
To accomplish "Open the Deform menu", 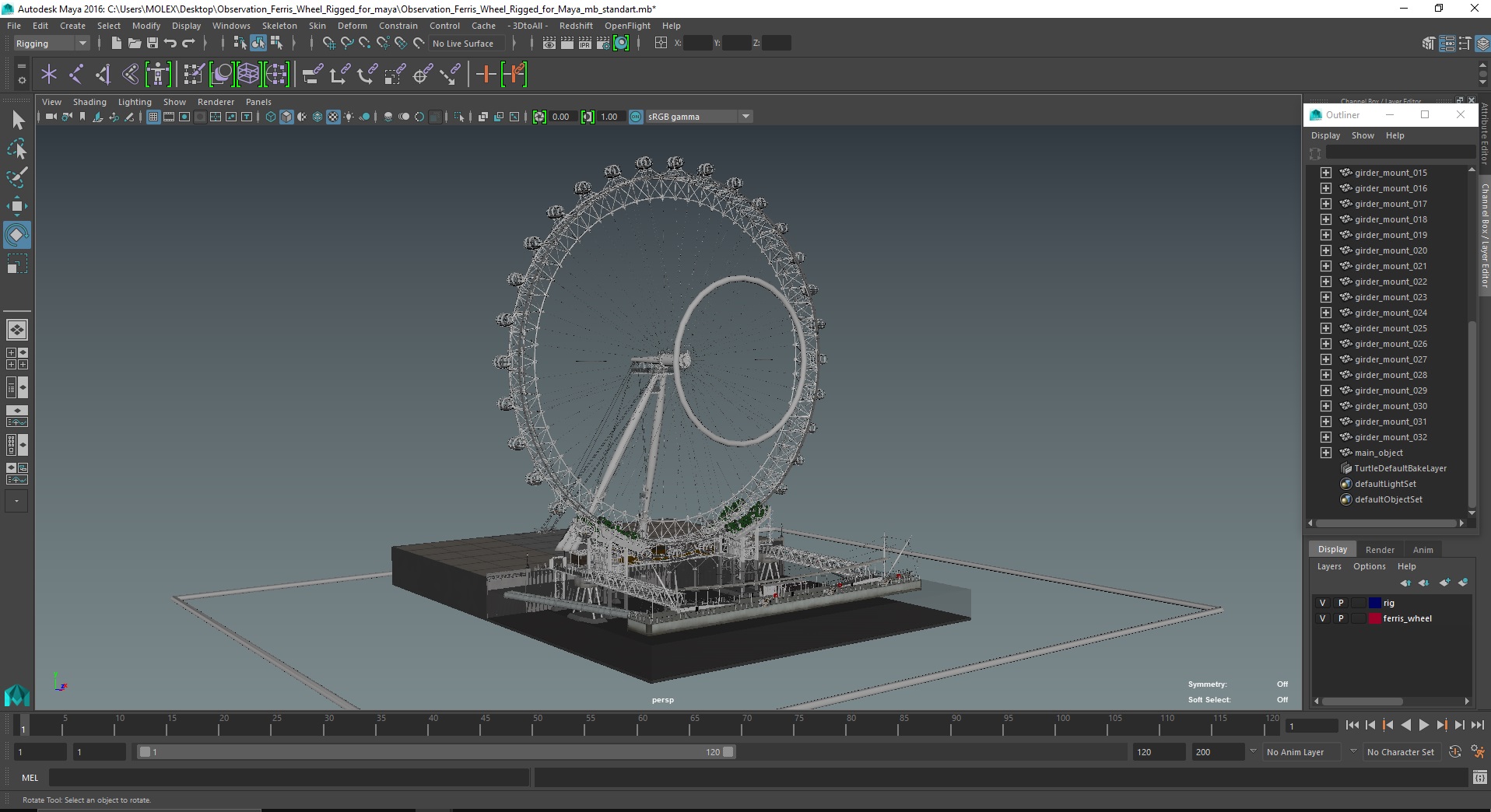I will point(352,26).
